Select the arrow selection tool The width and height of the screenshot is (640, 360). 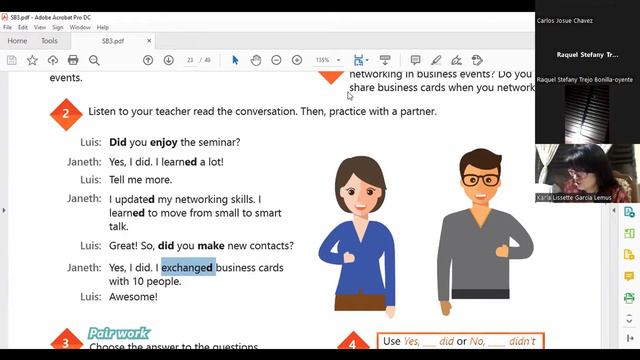tap(235, 60)
